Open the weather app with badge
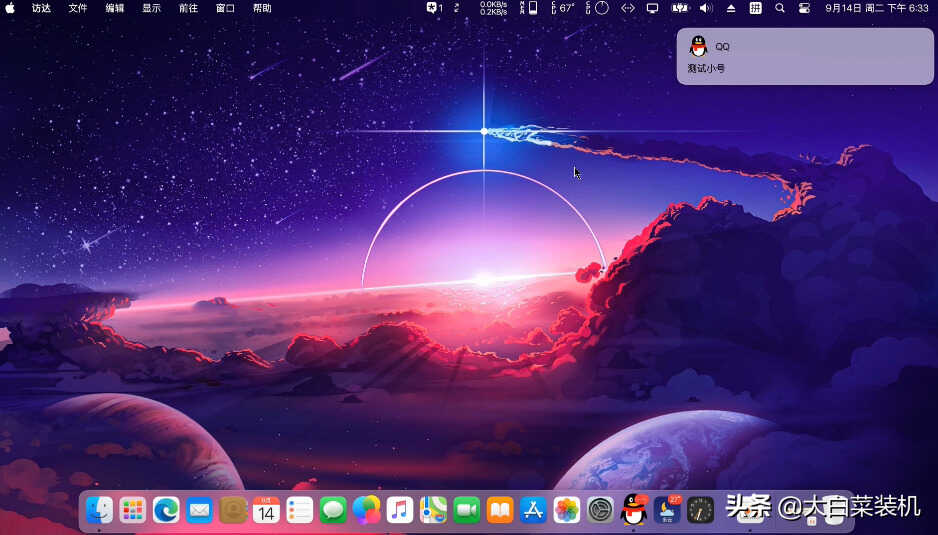The height and width of the screenshot is (535, 938). point(667,510)
